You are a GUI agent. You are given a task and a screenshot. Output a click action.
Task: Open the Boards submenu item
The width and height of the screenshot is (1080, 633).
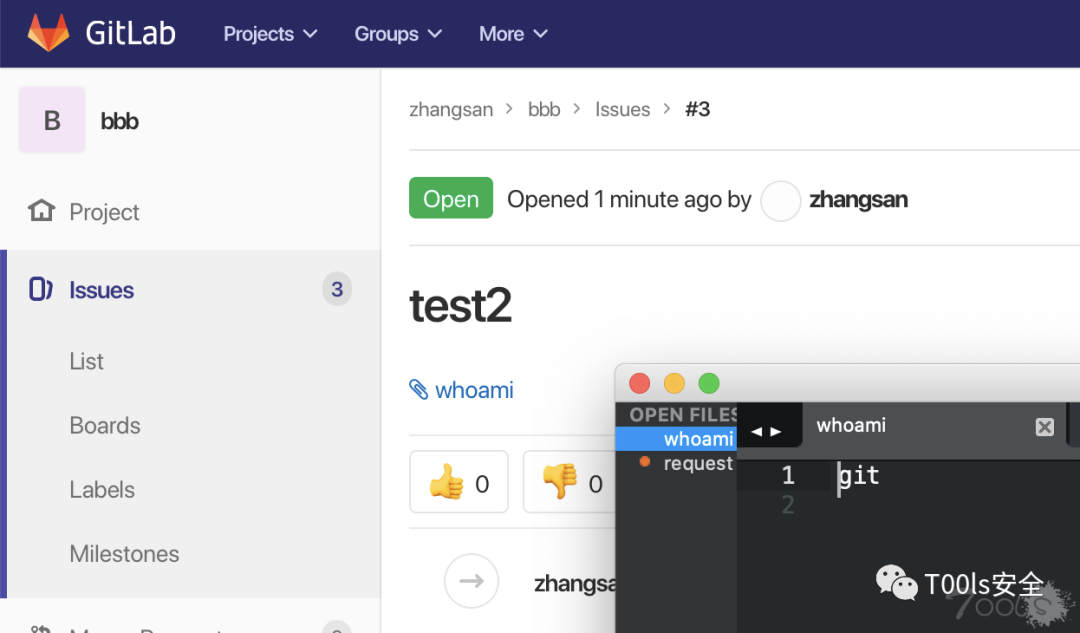105,426
